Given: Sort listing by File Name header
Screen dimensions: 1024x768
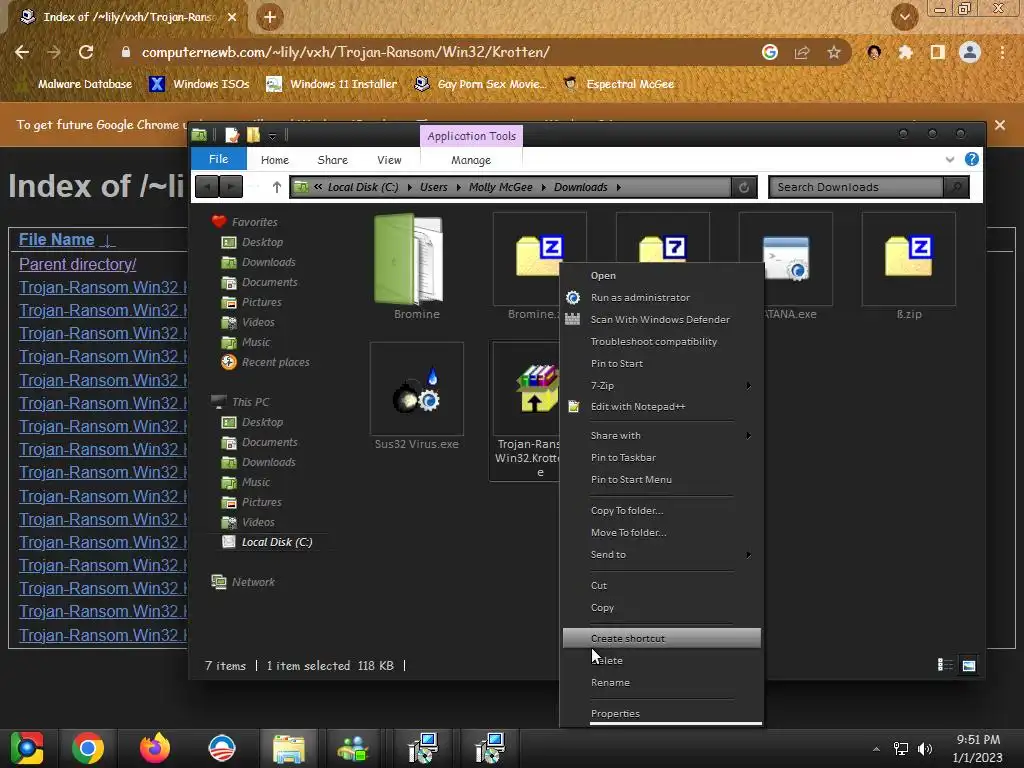Looking at the screenshot, I should coord(57,240).
